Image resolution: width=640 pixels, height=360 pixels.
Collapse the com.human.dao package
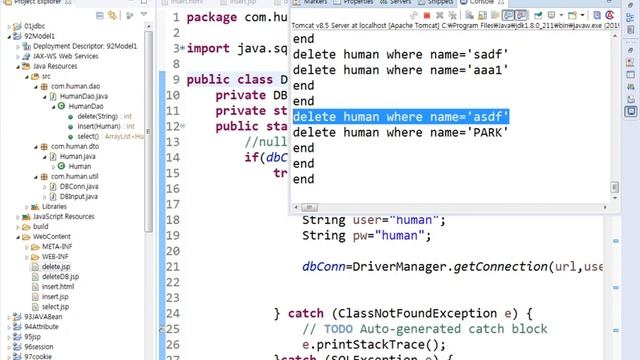pos(36,87)
